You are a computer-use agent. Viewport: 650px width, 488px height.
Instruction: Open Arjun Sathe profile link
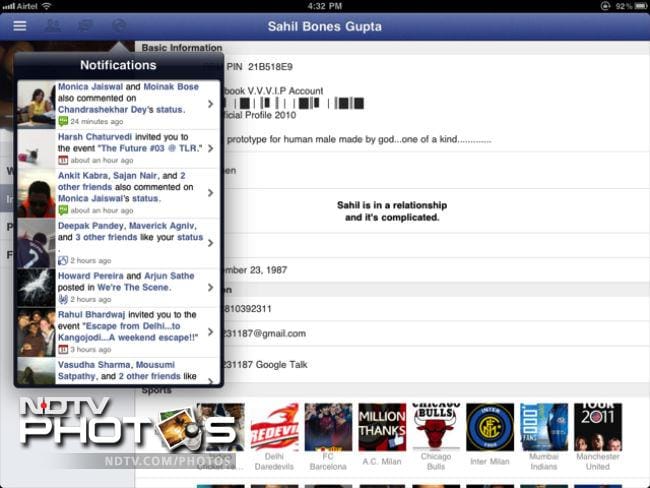169,276
